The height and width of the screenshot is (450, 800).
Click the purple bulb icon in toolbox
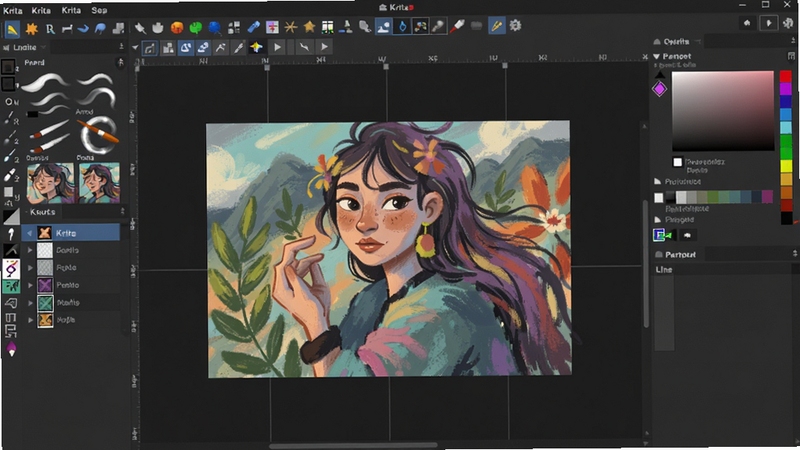[11, 349]
